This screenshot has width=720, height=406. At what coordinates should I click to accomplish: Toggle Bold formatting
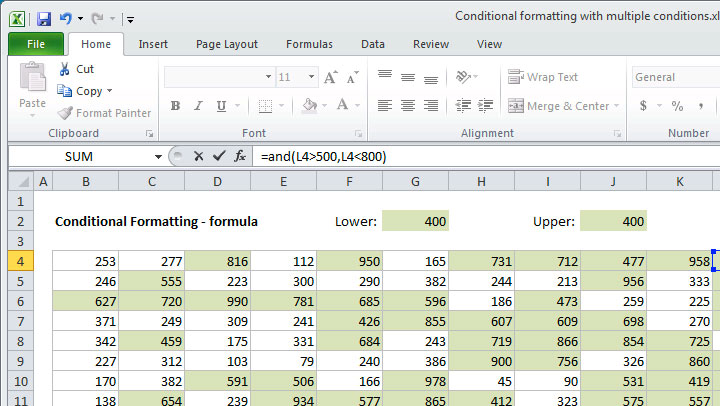coord(175,106)
